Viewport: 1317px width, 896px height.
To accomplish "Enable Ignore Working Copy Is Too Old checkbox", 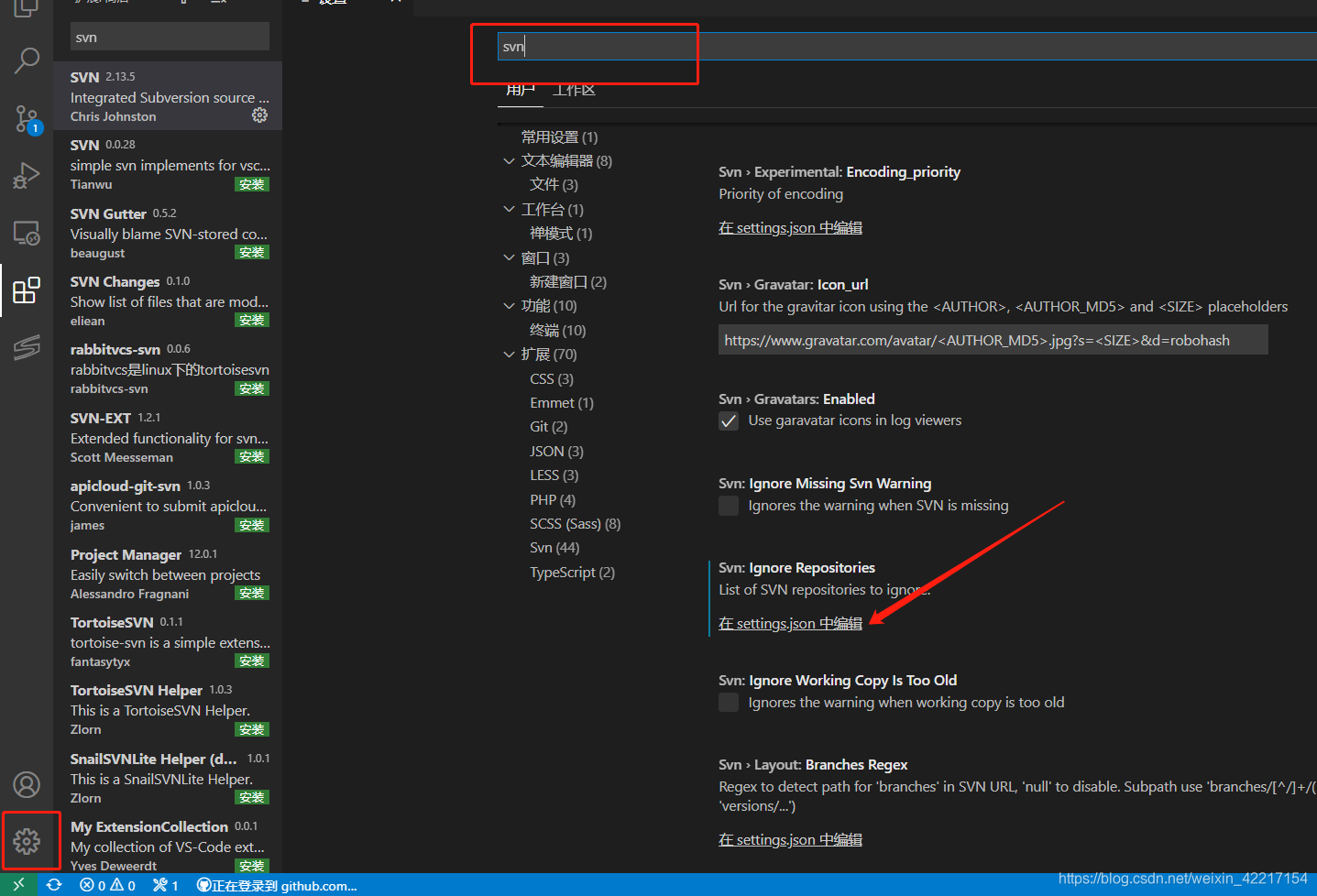I will 729,703.
